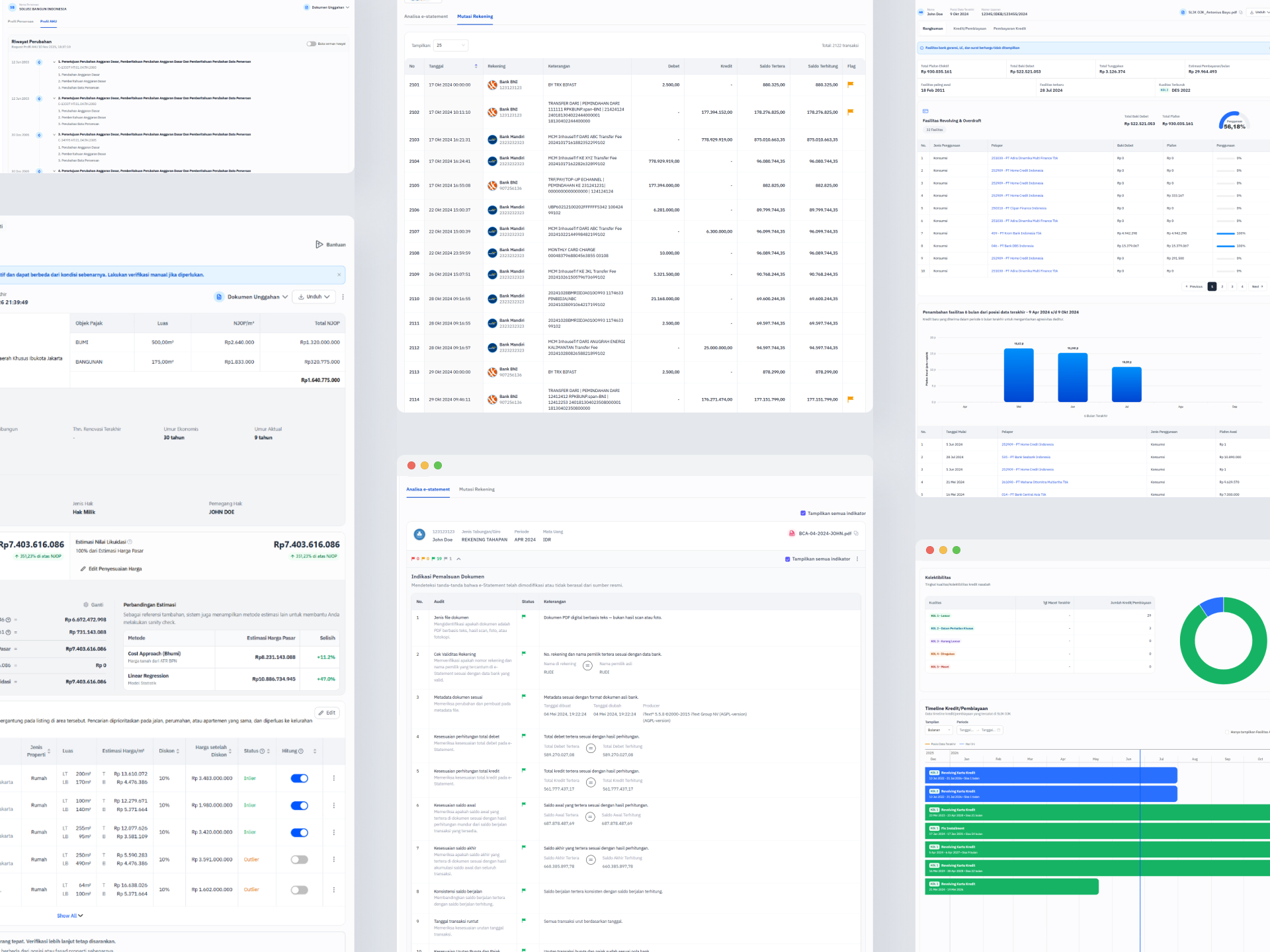The image size is (1270, 952).
Task: Open the Pembayaran Kredit tab
Action: tap(1010, 28)
